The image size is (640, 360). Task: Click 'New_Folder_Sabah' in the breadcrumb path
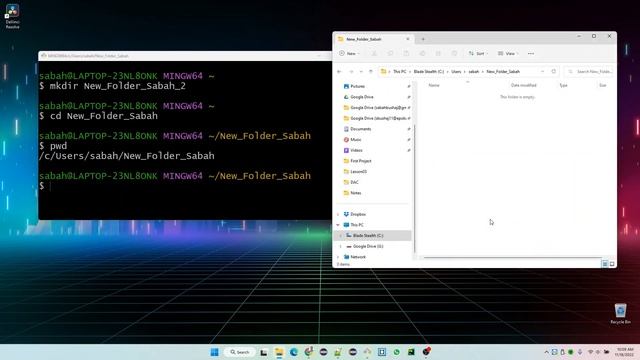(503, 71)
